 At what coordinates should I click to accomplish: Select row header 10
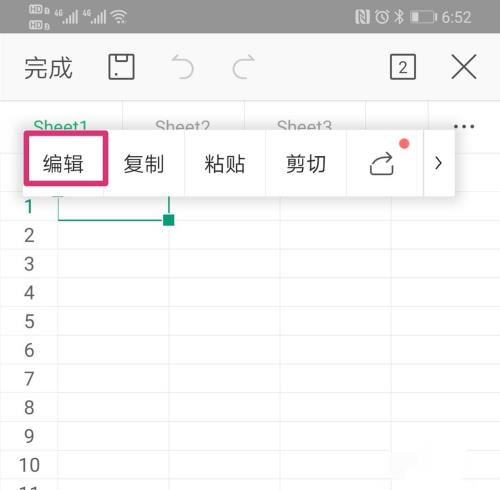[29, 465]
